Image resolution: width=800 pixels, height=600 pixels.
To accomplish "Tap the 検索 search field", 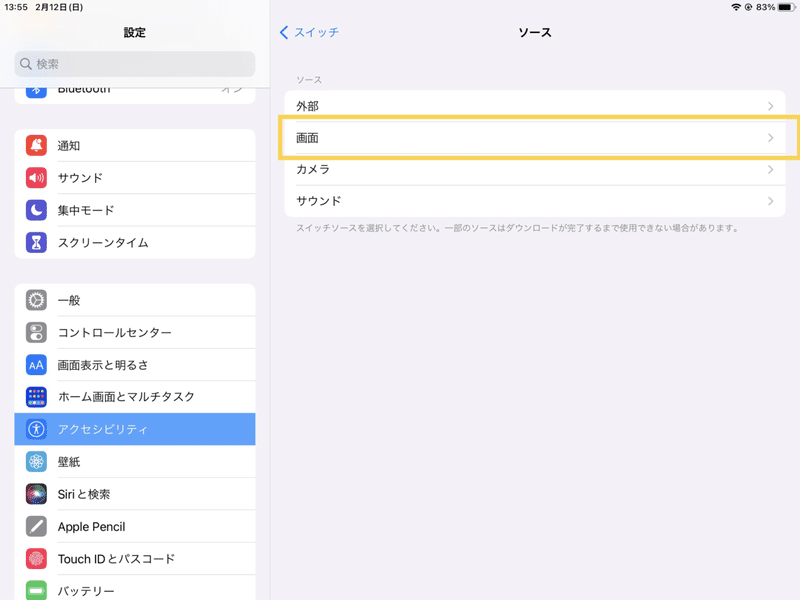I will click(x=135, y=64).
